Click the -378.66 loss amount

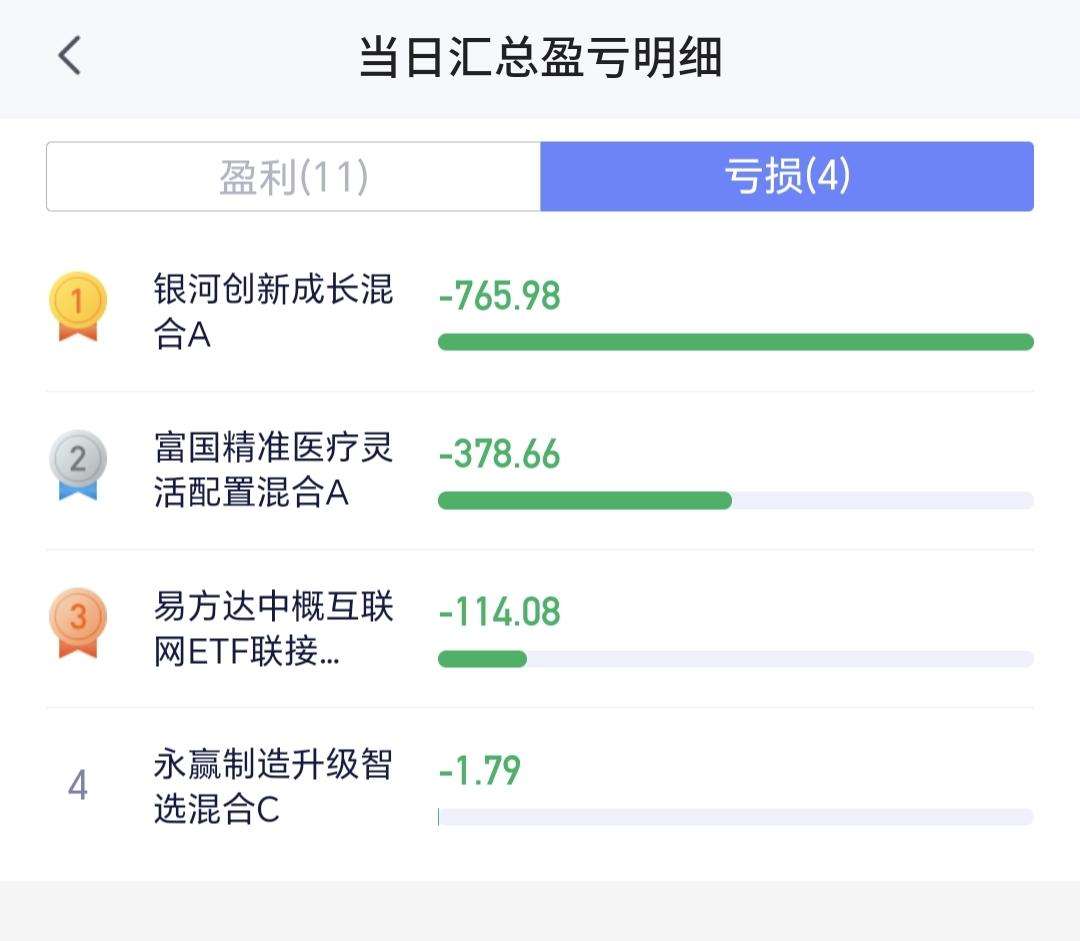[x=499, y=455]
